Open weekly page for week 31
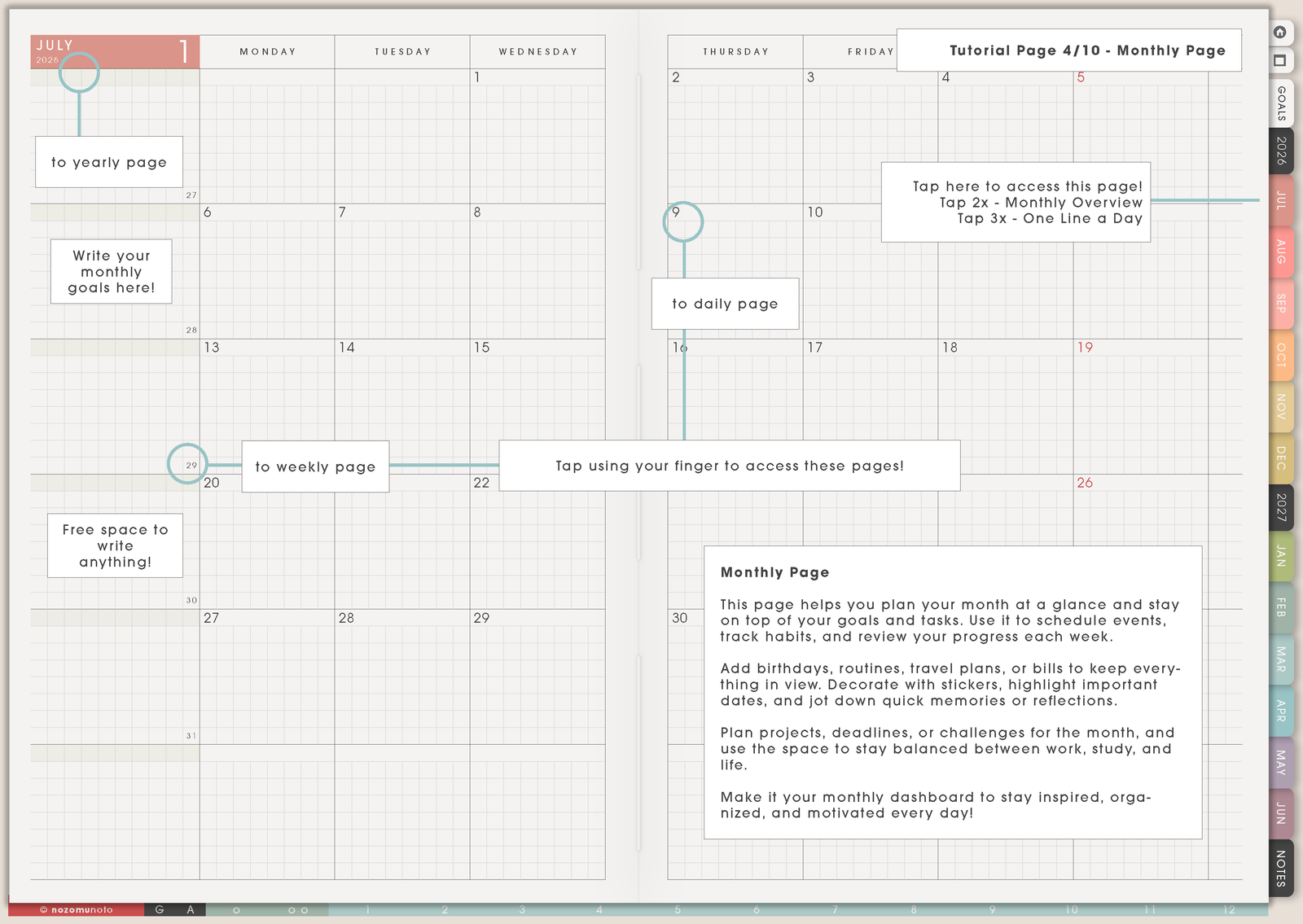 [x=191, y=736]
